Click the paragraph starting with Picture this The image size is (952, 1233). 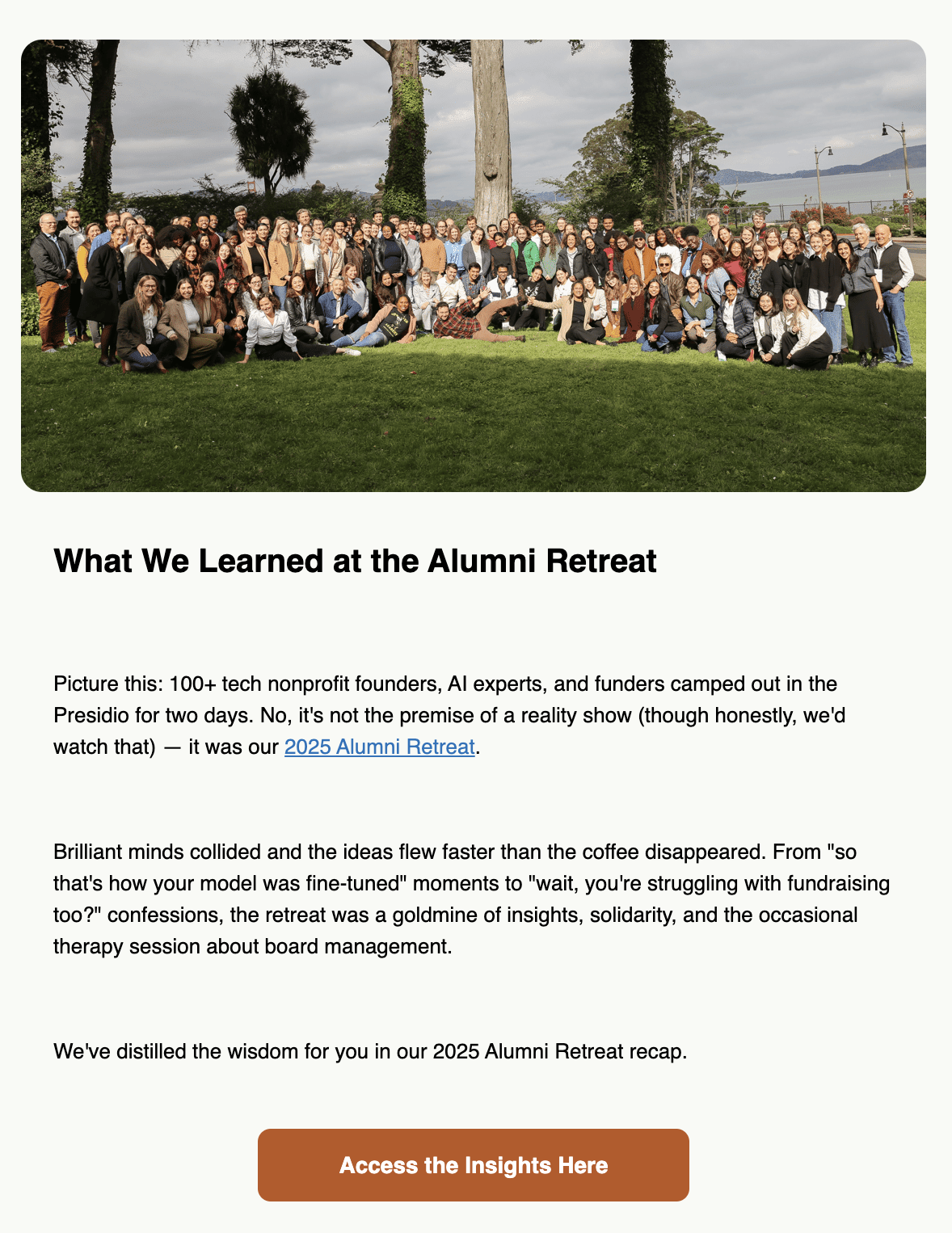point(450,715)
